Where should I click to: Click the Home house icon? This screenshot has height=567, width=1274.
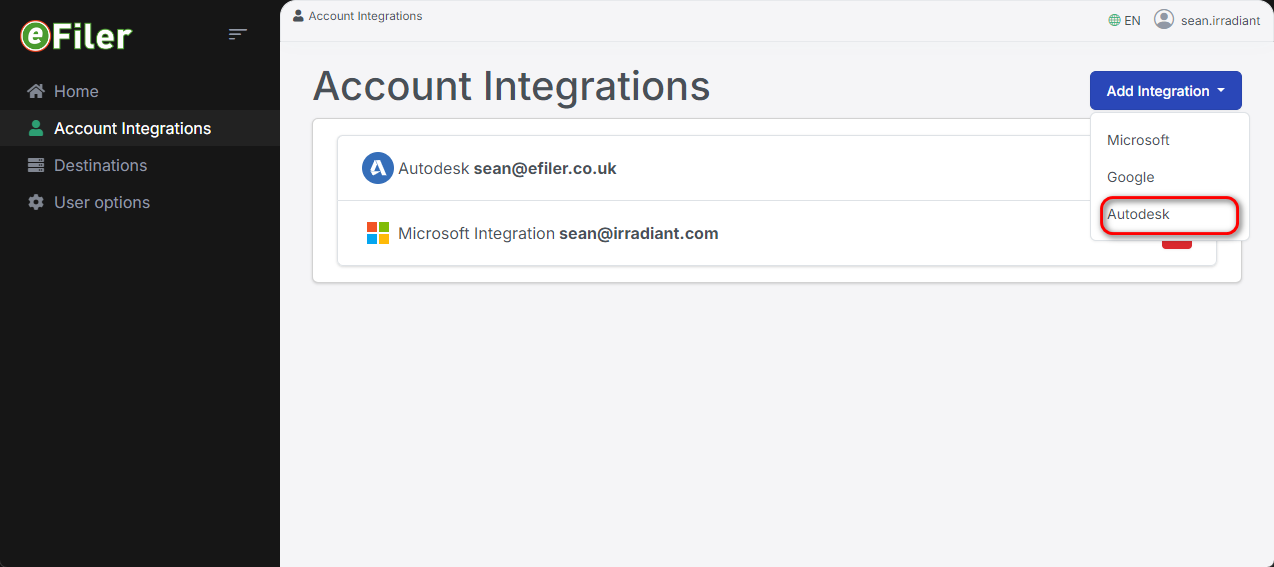tap(36, 91)
